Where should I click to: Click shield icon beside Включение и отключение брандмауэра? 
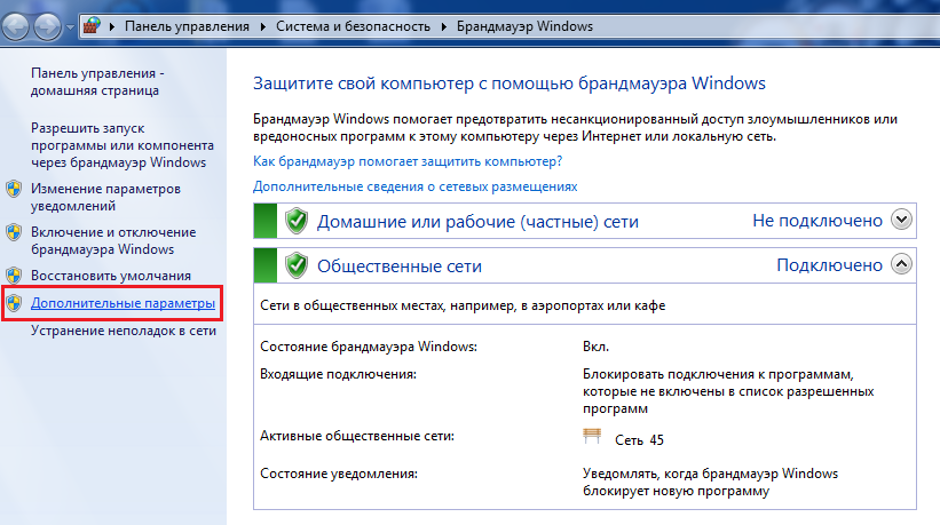[x=14, y=232]
